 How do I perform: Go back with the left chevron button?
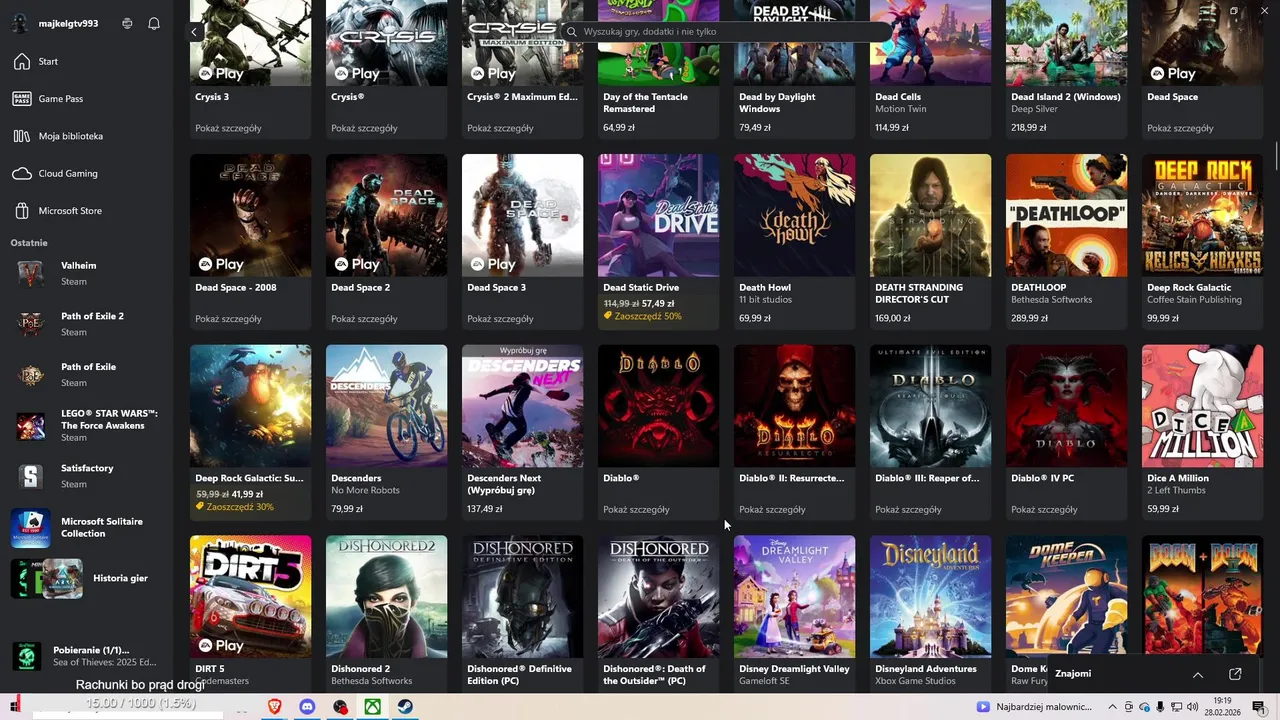(194, 32)
